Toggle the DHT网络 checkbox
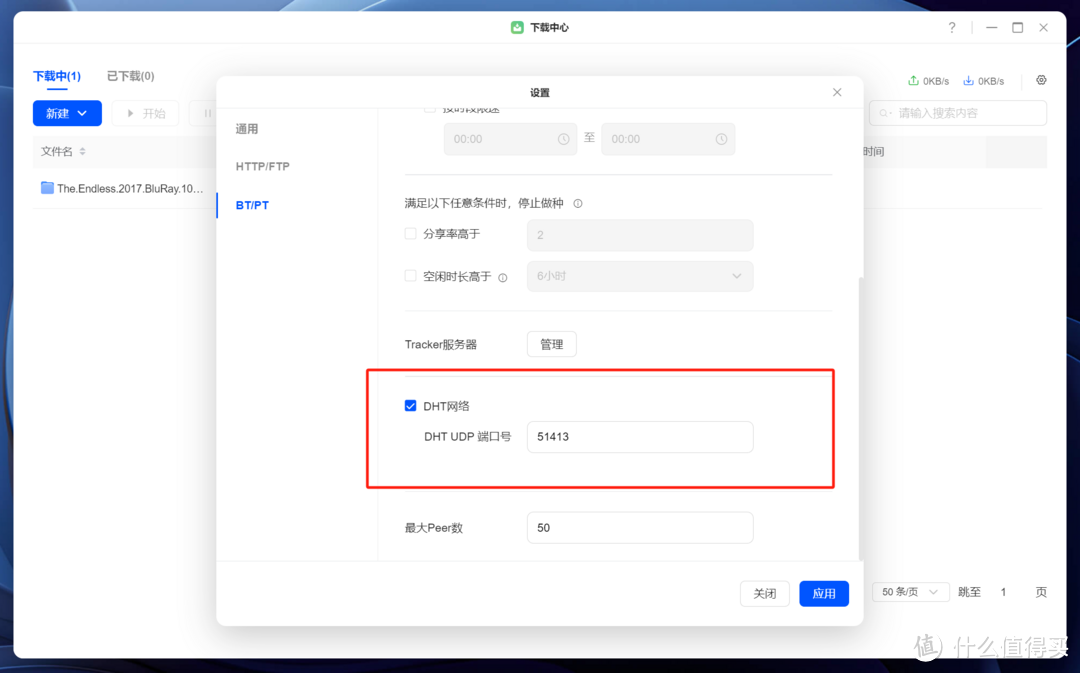The image size is (1080, 673). pos(410,405)
